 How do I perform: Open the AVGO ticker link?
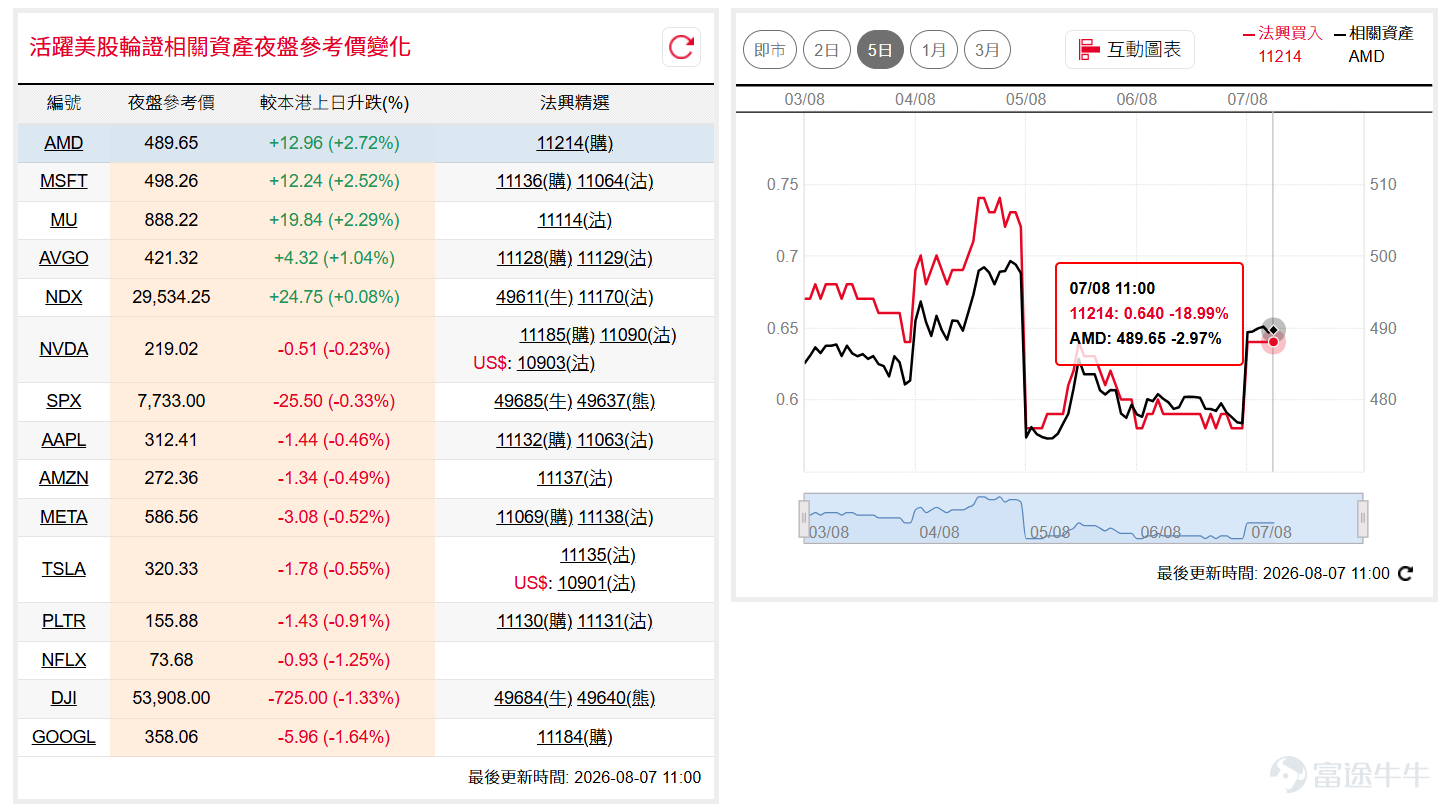click(64, 258)
